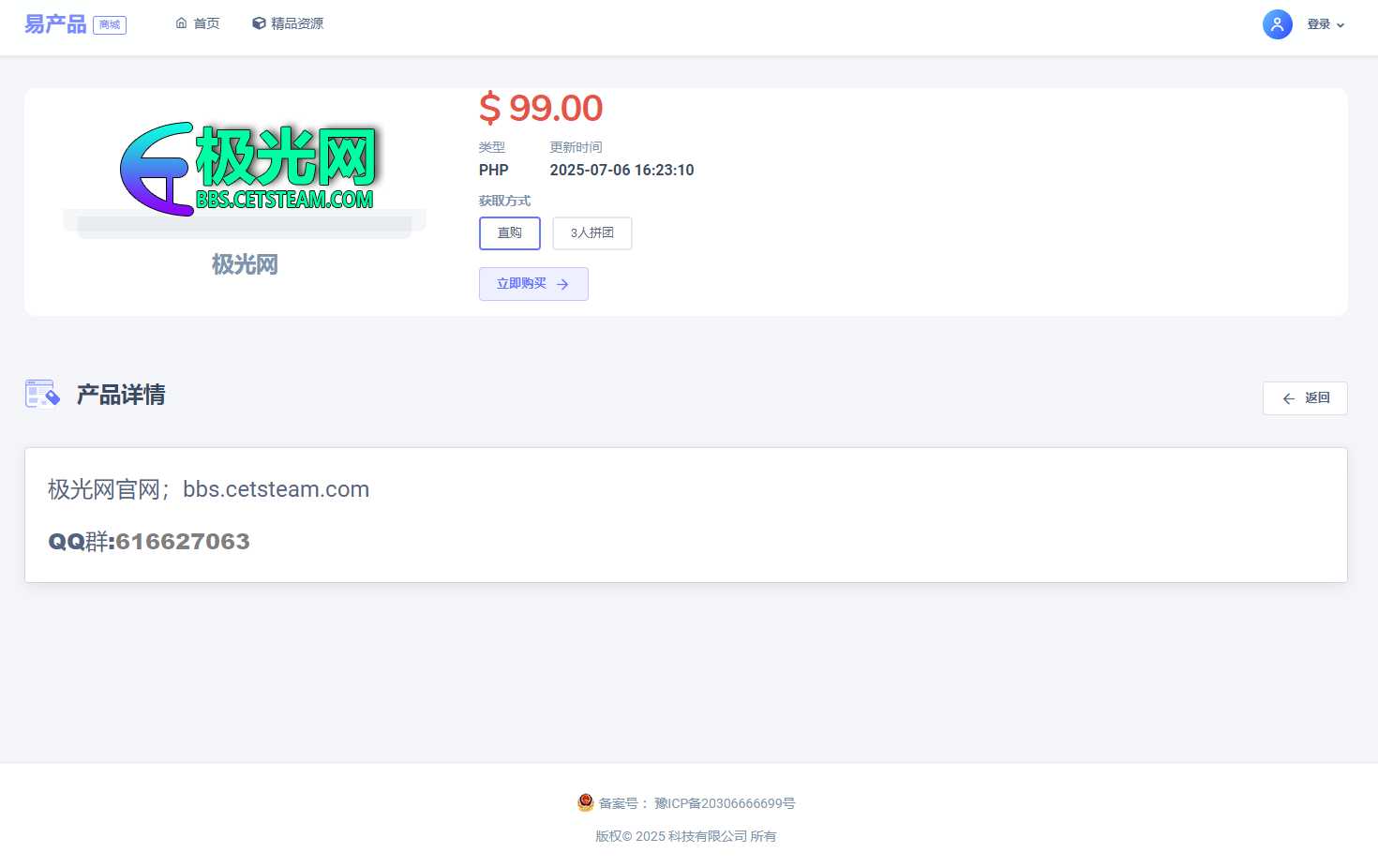Click the 立即购买 button
The width and height of the screenshot is (1378, 868).
533,284
